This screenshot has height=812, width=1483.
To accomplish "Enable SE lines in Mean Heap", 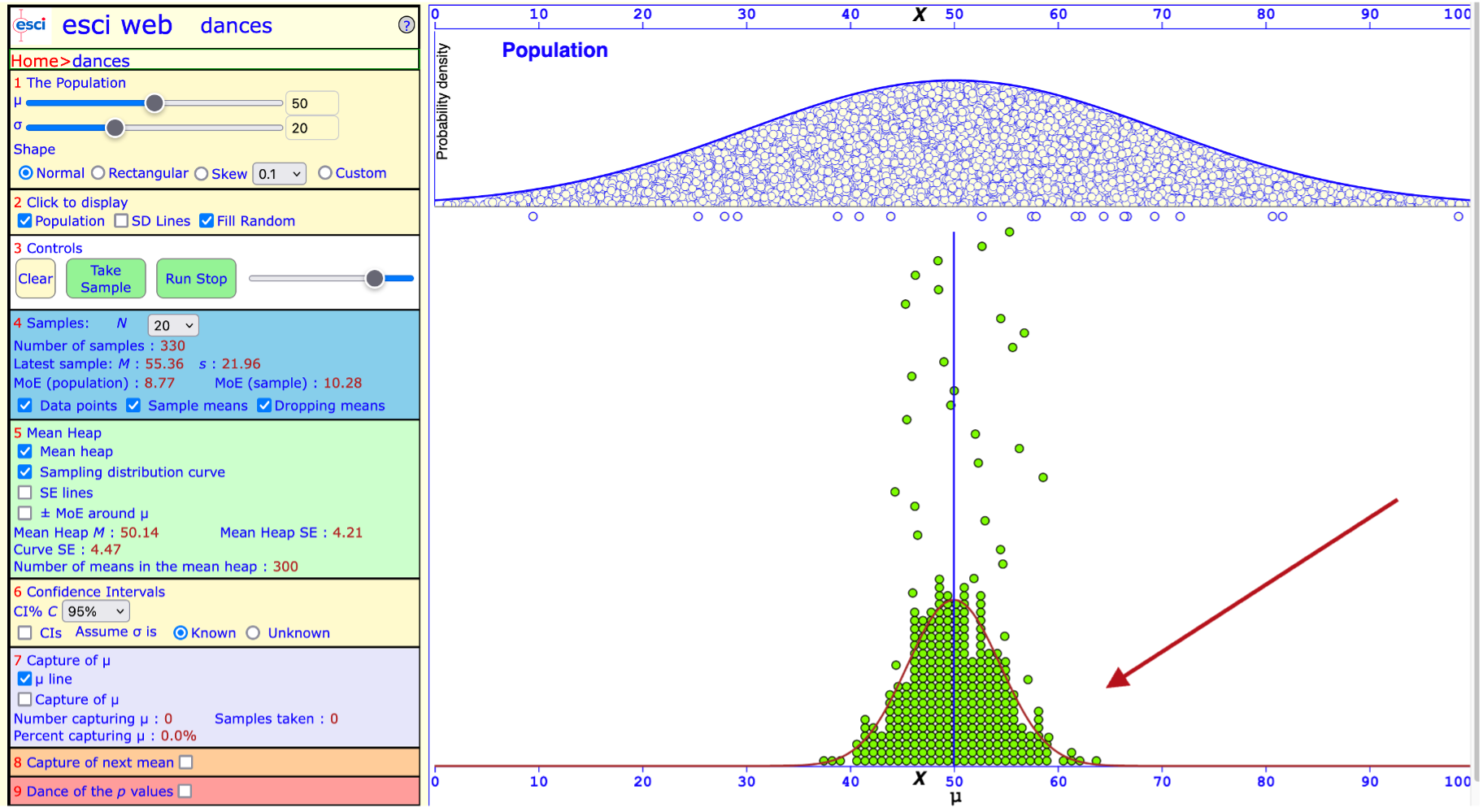I will [x=25, y=493].
